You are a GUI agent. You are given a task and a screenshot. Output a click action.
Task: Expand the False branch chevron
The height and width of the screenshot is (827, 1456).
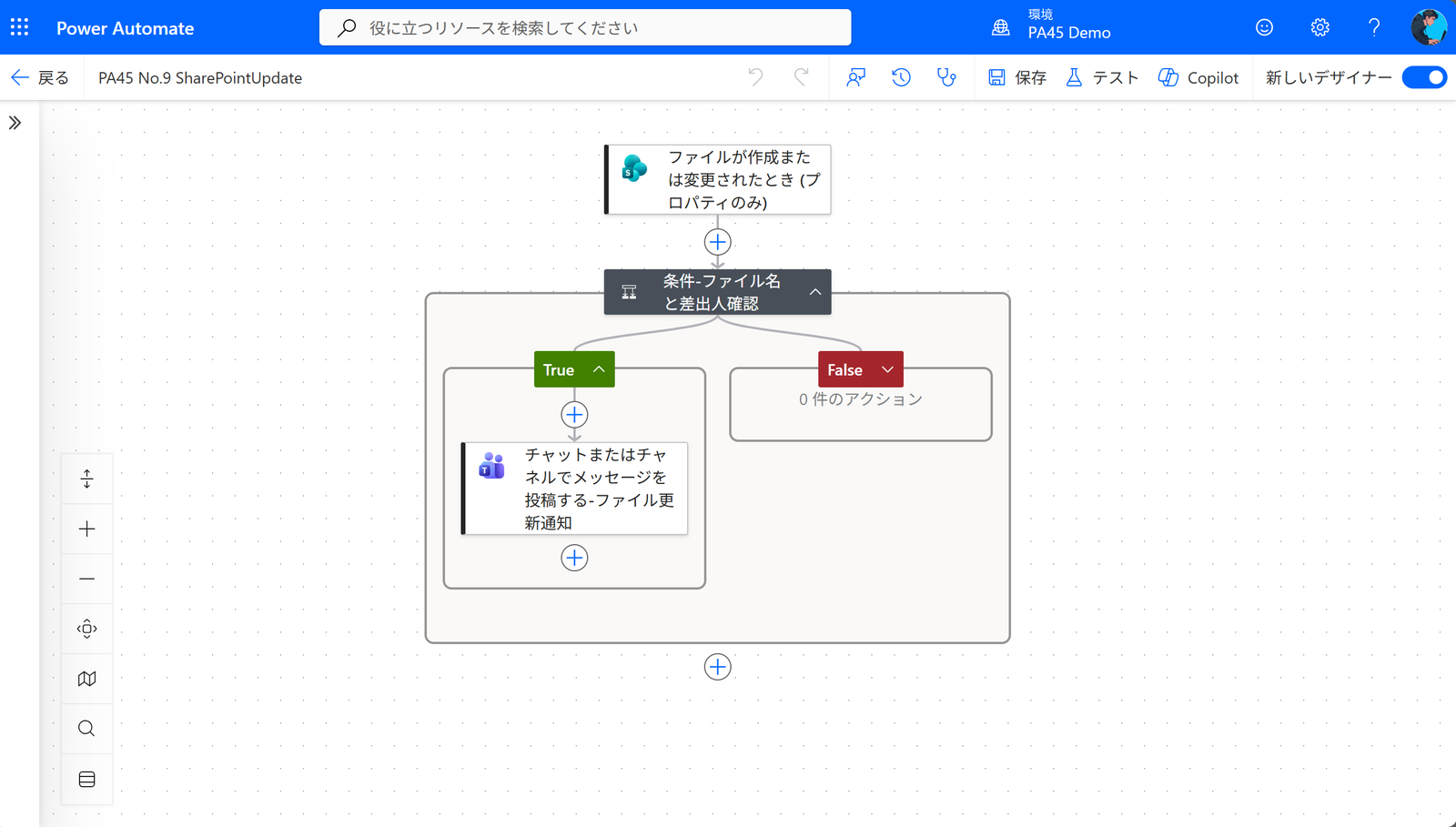pos(887,369)
